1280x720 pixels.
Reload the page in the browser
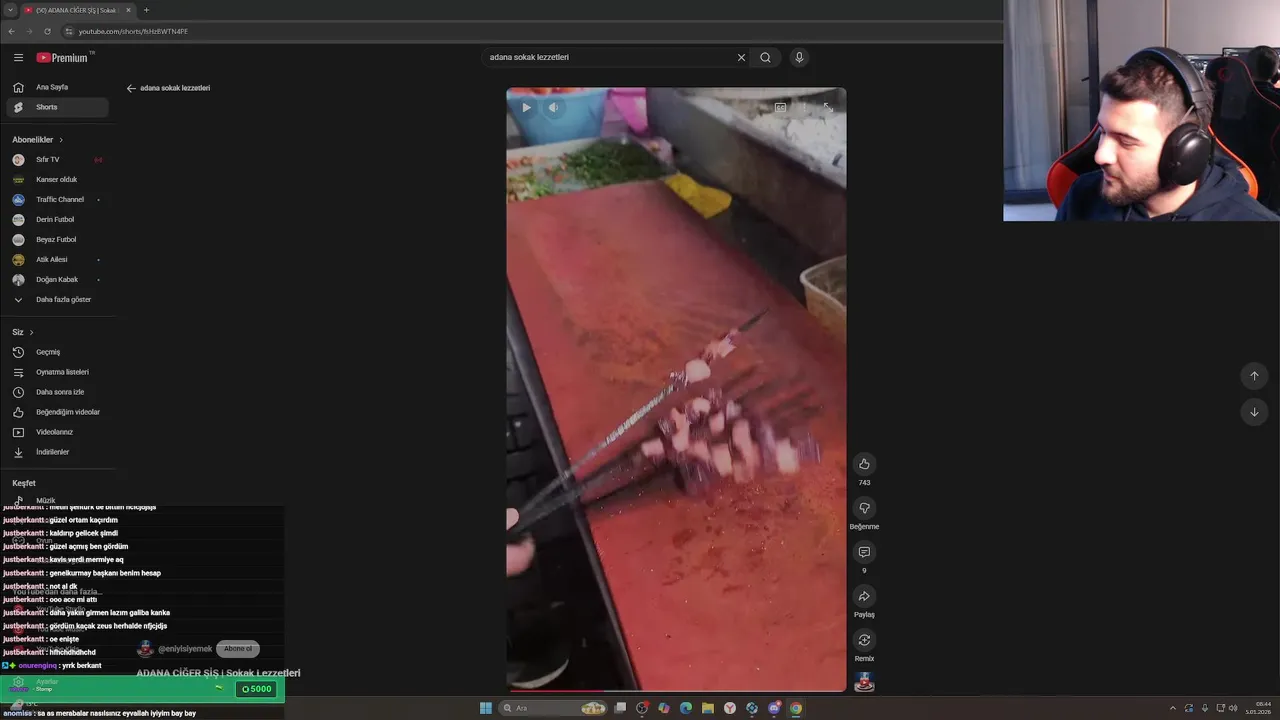(47, 31)
